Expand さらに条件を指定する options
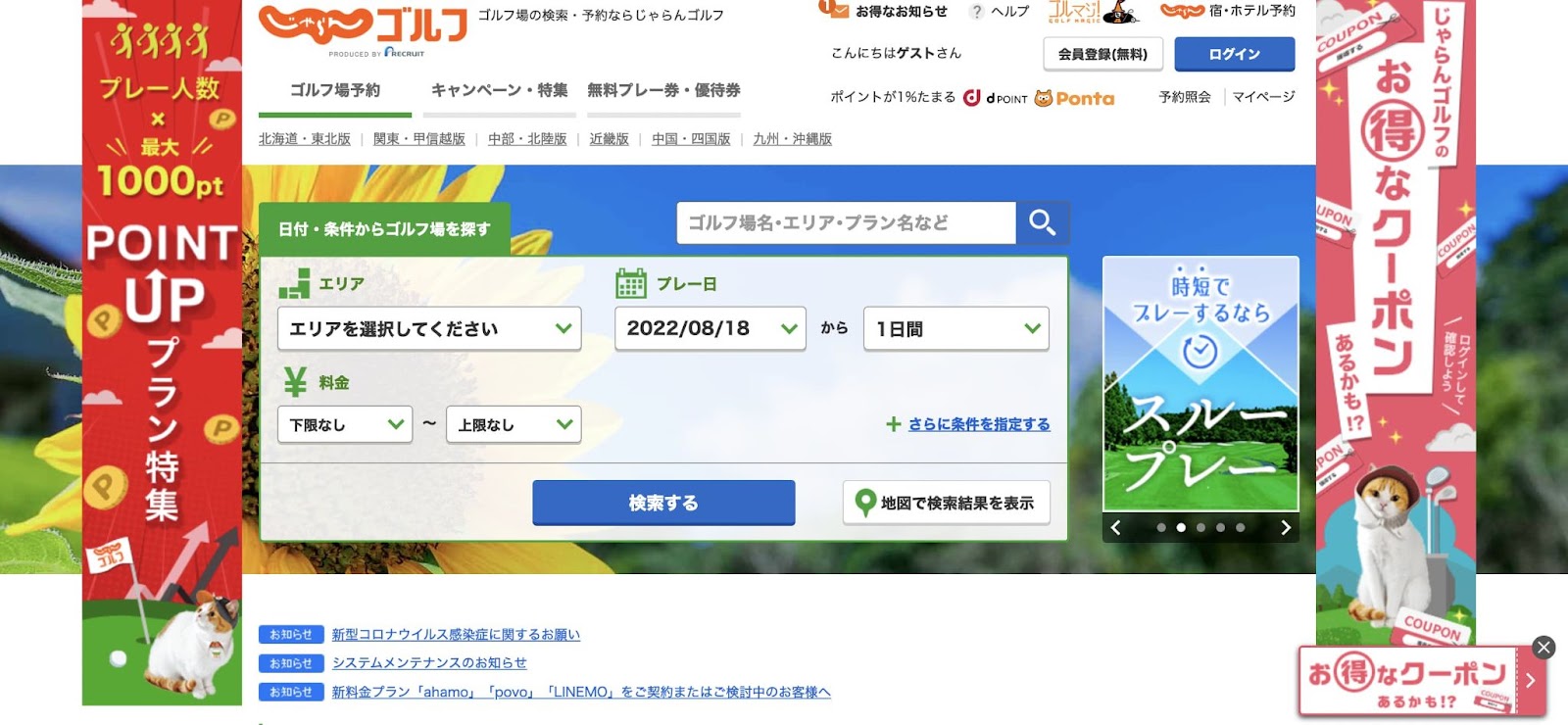1568x725 pixels. [978, 424]
